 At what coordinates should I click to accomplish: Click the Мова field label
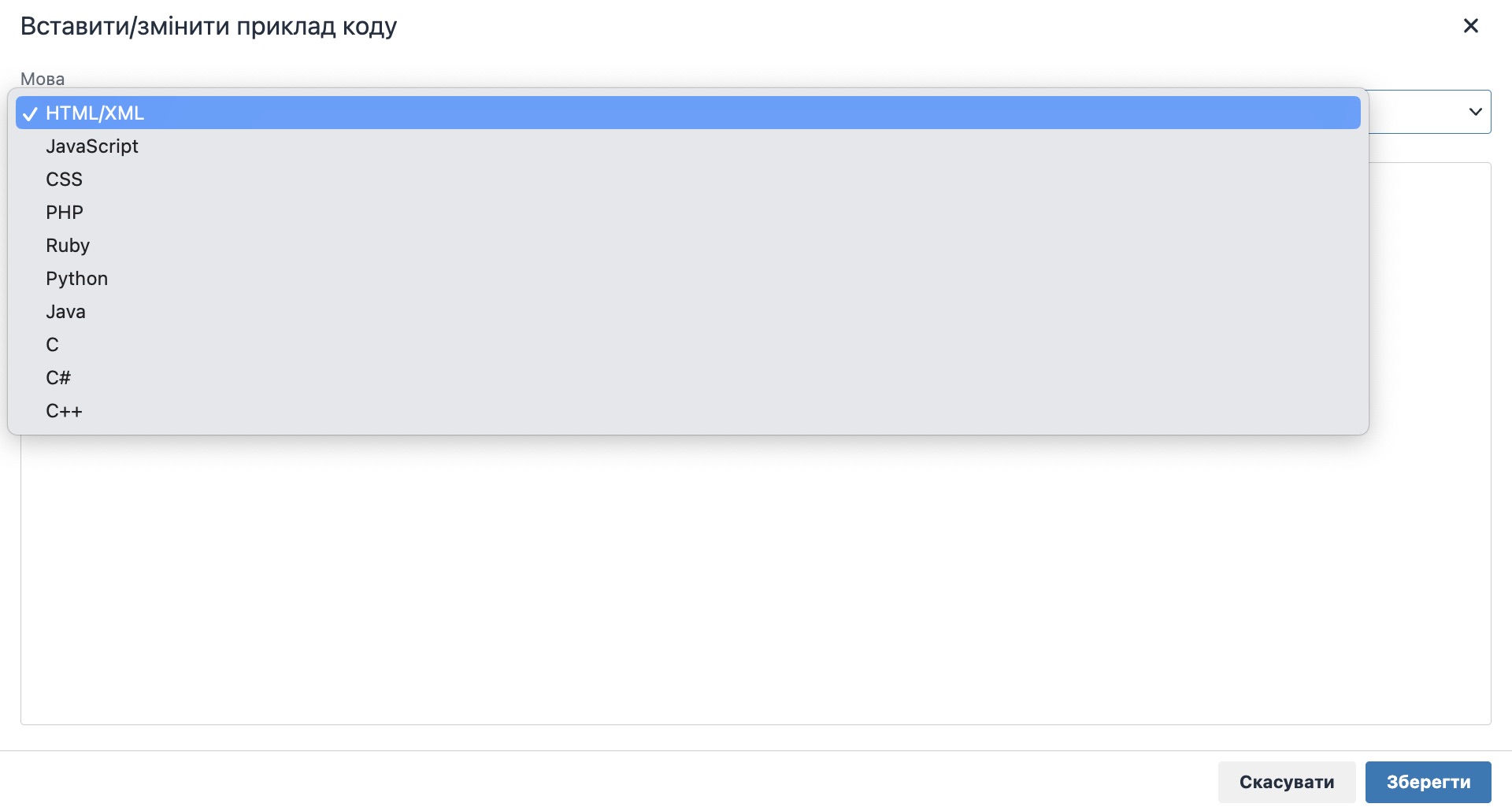(43, 79)
